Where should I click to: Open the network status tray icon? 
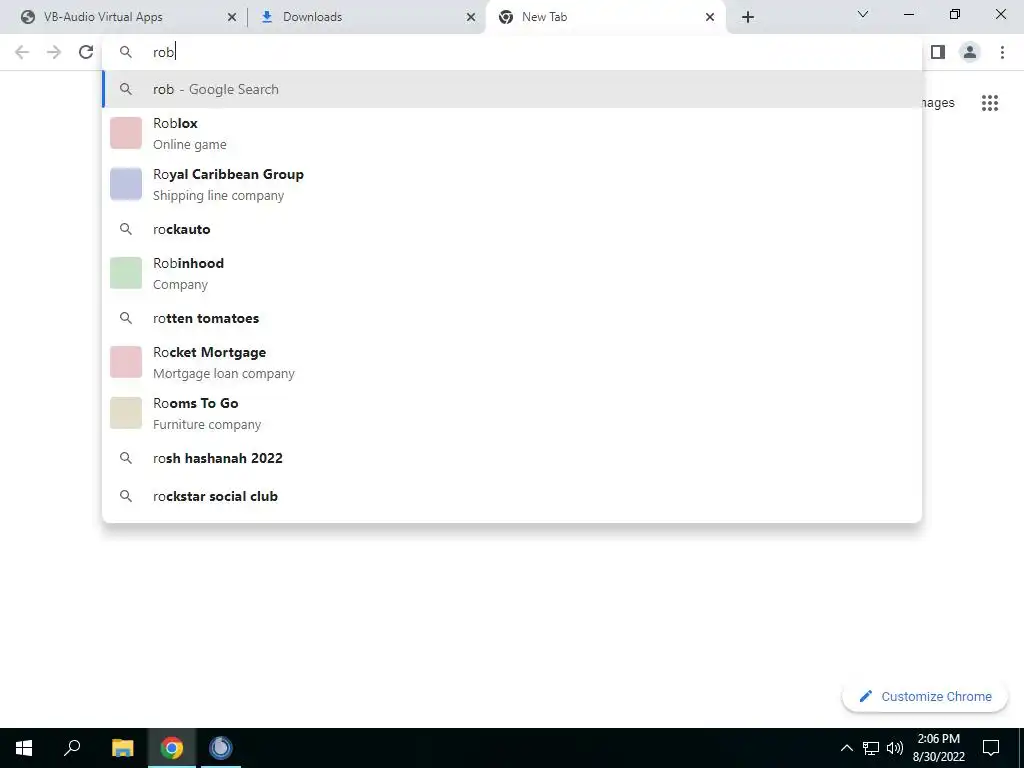[x=871, y=748]
